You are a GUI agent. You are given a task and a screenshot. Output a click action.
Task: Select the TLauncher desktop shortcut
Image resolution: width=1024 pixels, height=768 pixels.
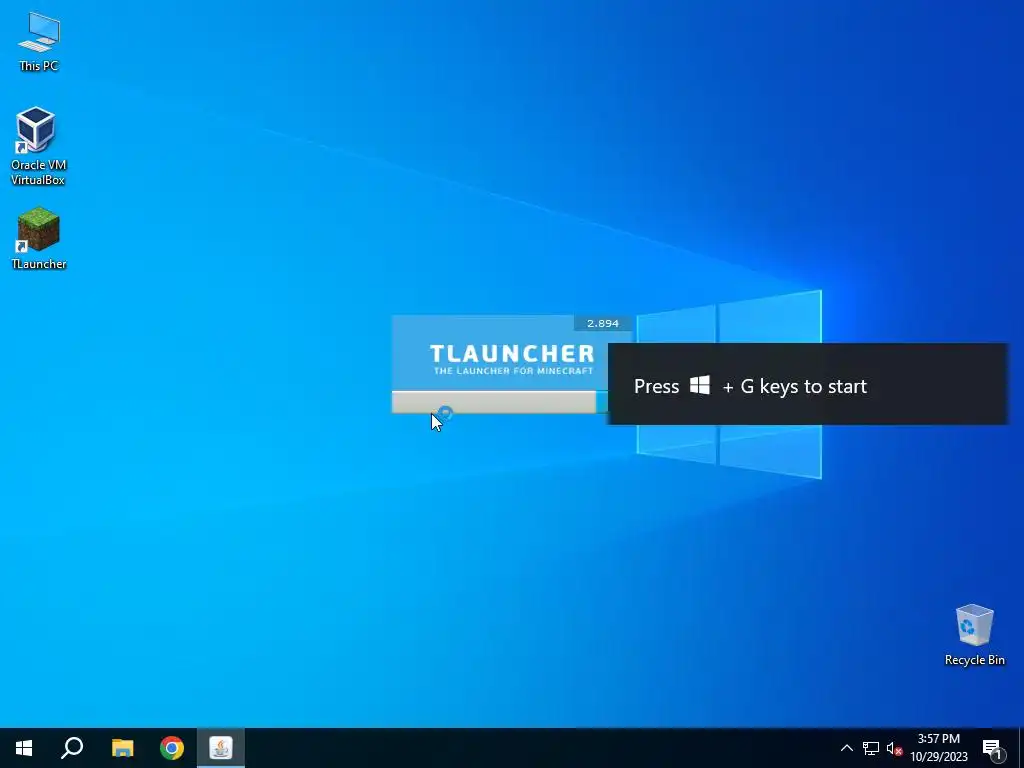[39, 238]
